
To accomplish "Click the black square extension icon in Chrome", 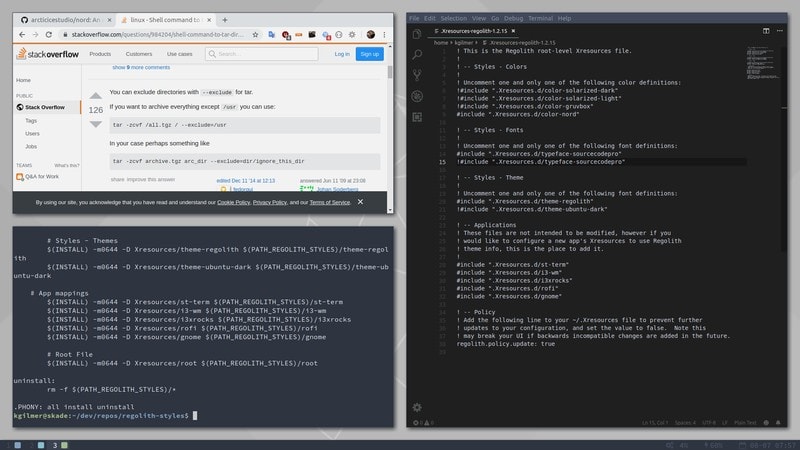I will point(312,35).
